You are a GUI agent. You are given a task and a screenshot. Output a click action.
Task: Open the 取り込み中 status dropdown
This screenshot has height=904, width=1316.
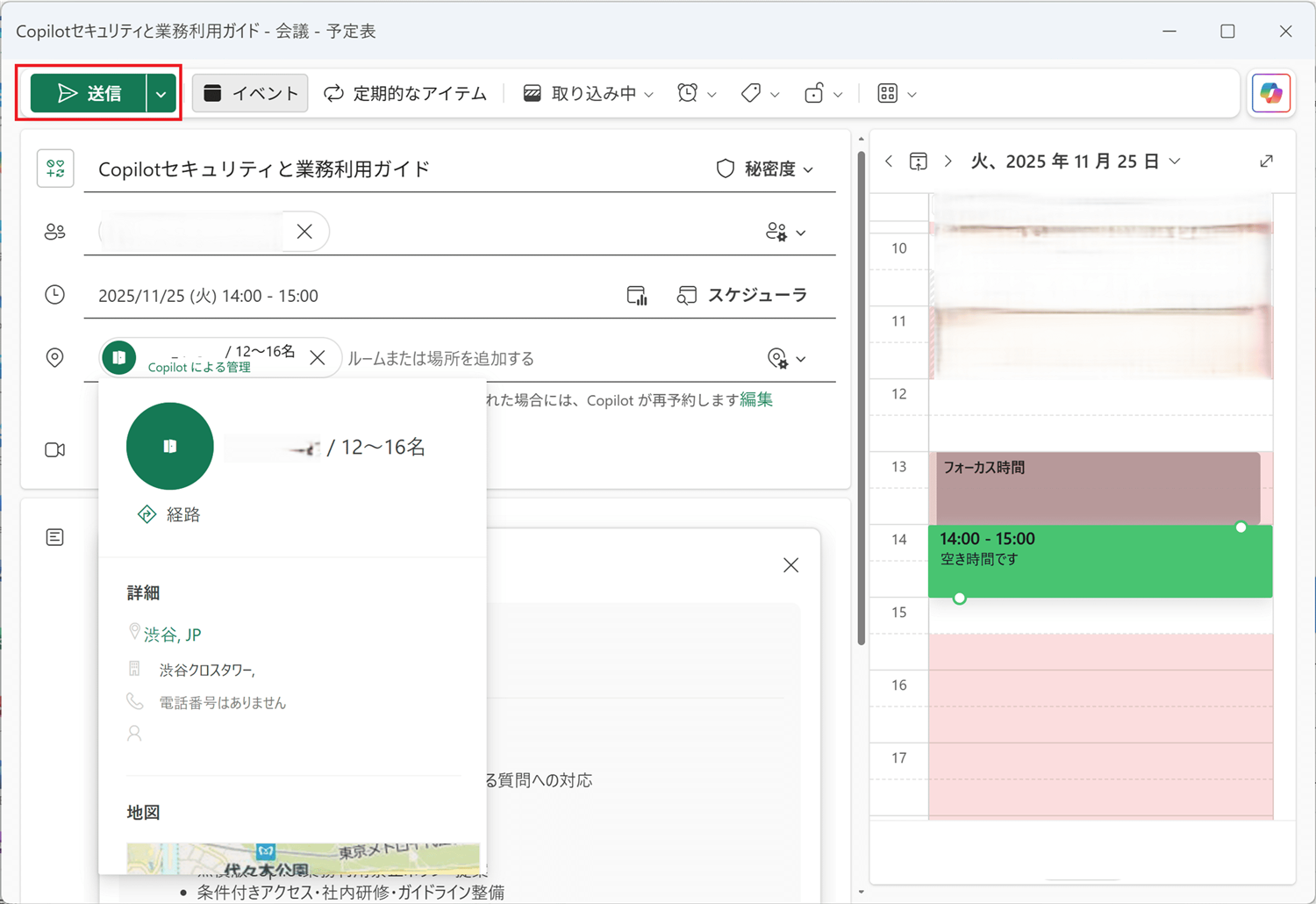tap(589, 93)
